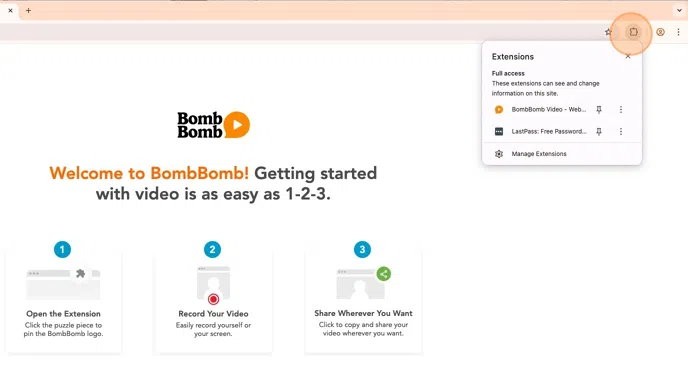Open the Chrome profile avatar icon

[660, 32]
